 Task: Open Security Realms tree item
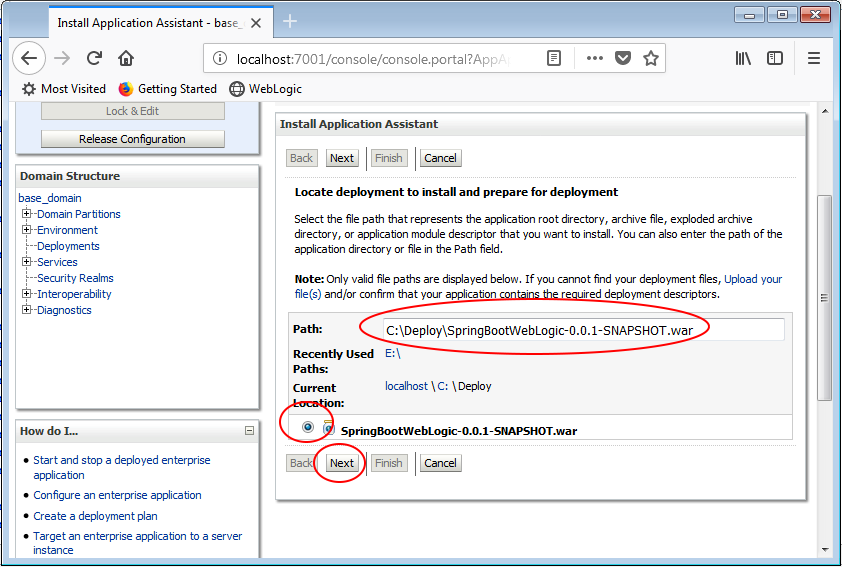75,278
